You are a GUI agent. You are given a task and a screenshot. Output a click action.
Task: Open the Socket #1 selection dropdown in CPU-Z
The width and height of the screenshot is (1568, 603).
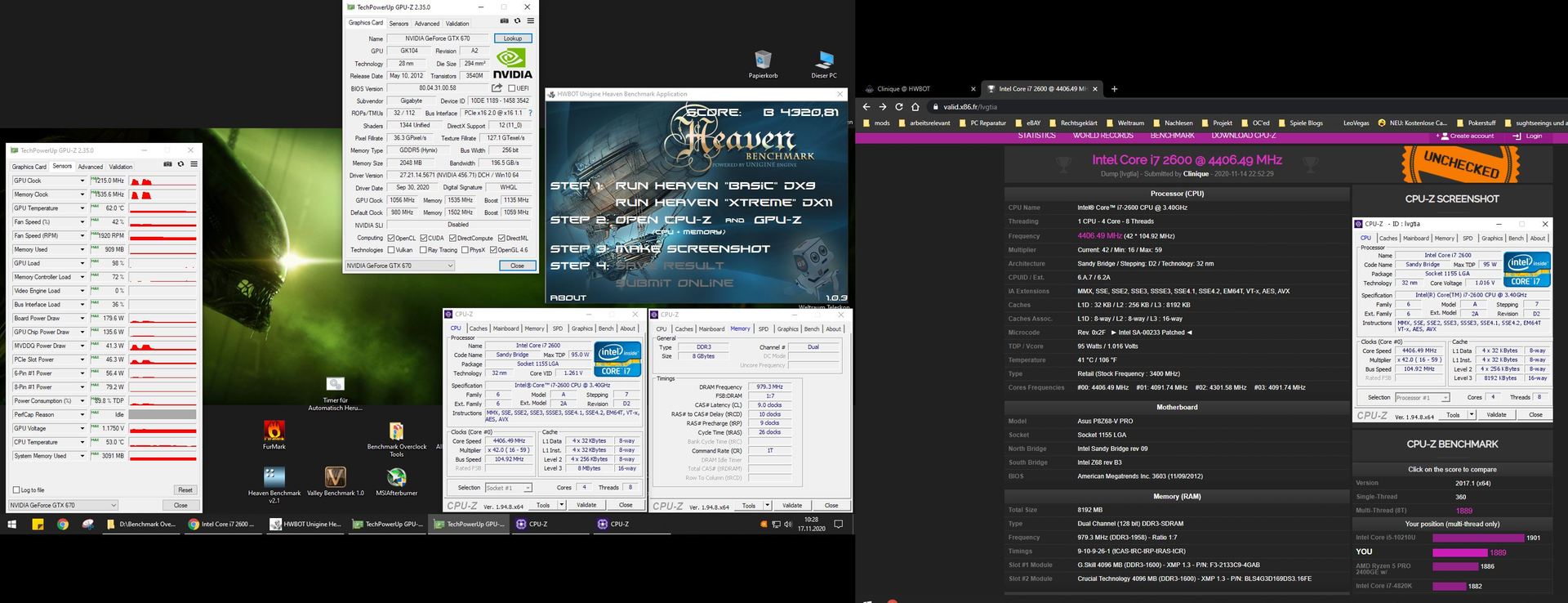pos(508,488)
